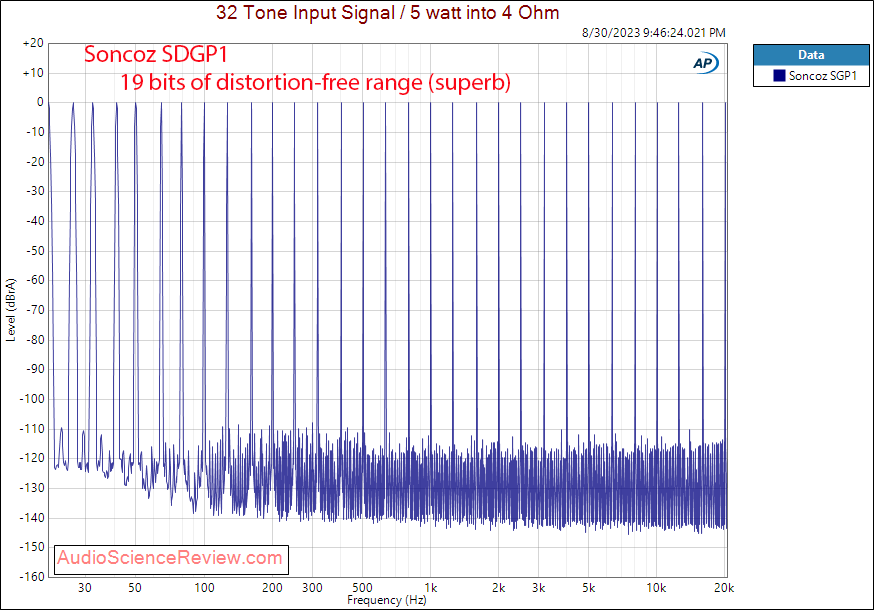Select the Data legend header
The height and width of the screenshot is (610, 874).
point(811,55)
